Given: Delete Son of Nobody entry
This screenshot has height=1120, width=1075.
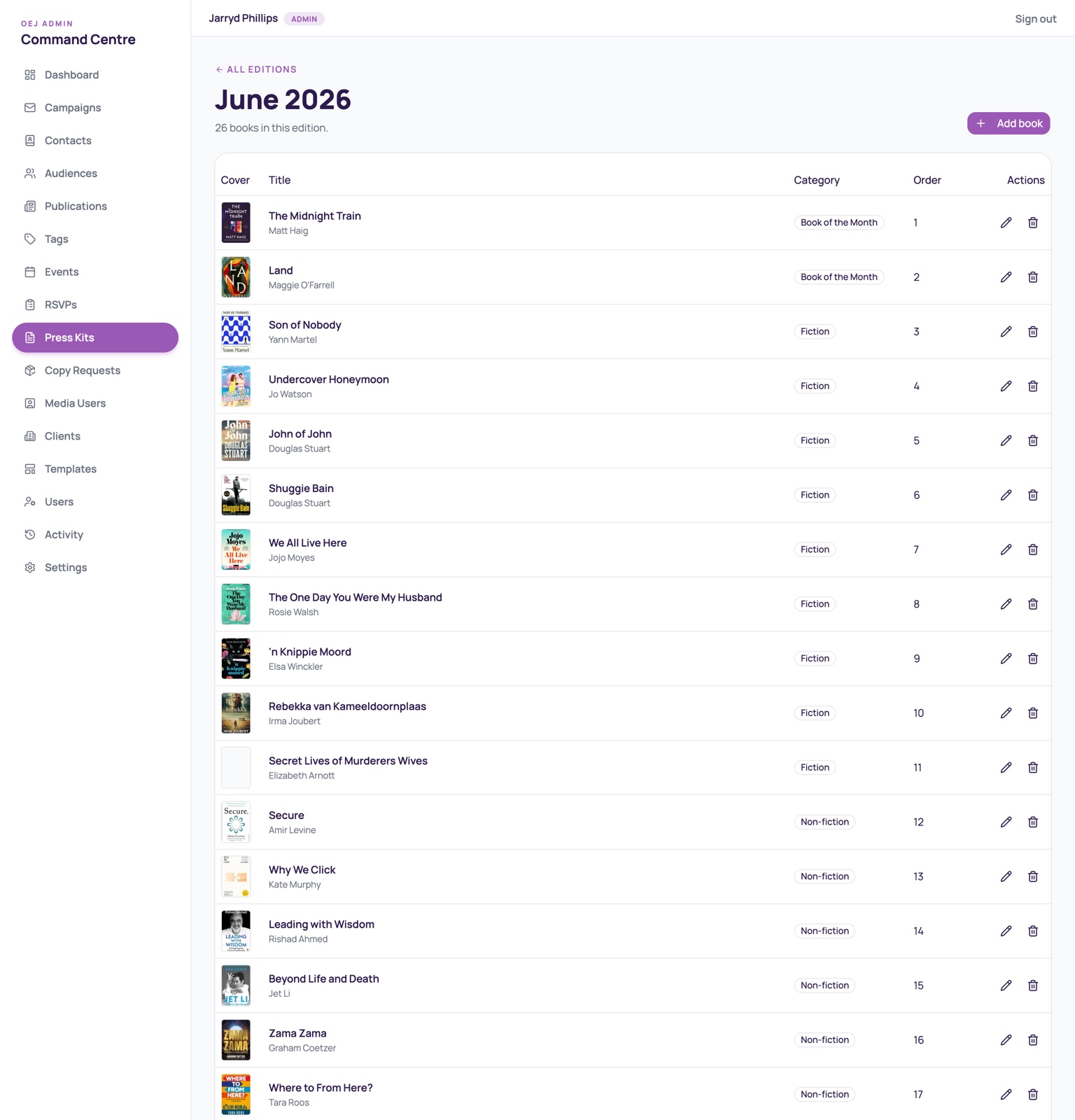Looking at the screenshot, I should [1032, 332].
